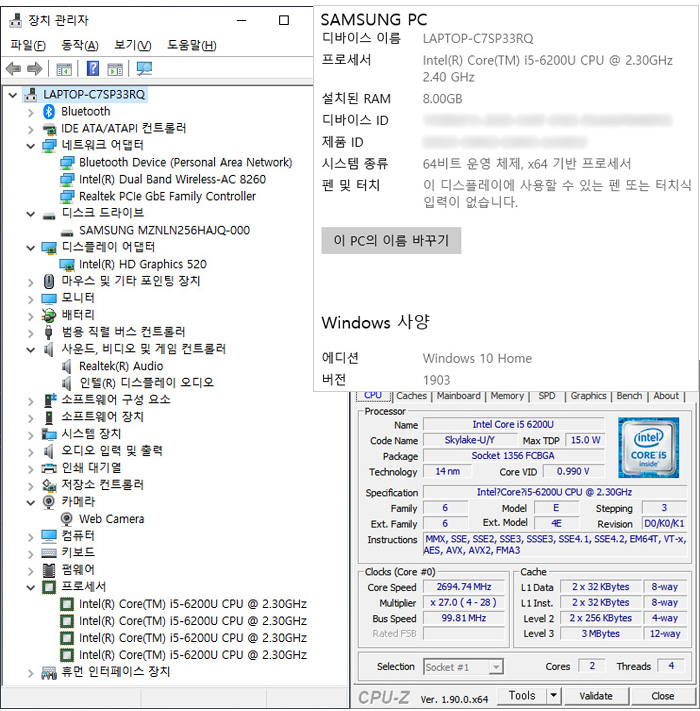This screenshot has width=700, height=711.
Task: Click the 모니터 category icon
Action: coord(49,298)
